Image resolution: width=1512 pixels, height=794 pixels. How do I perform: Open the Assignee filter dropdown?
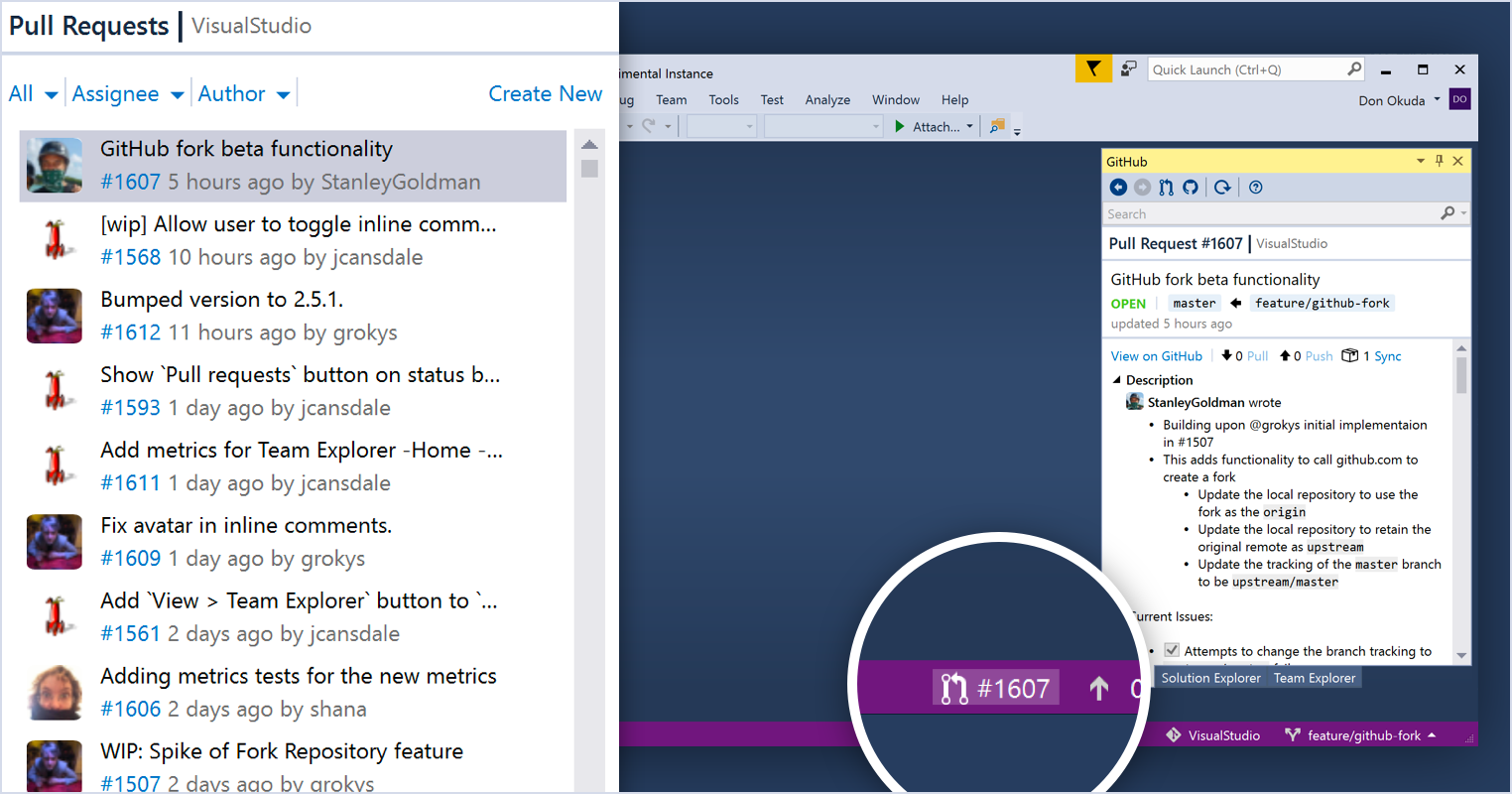click(x=128, y=94)
